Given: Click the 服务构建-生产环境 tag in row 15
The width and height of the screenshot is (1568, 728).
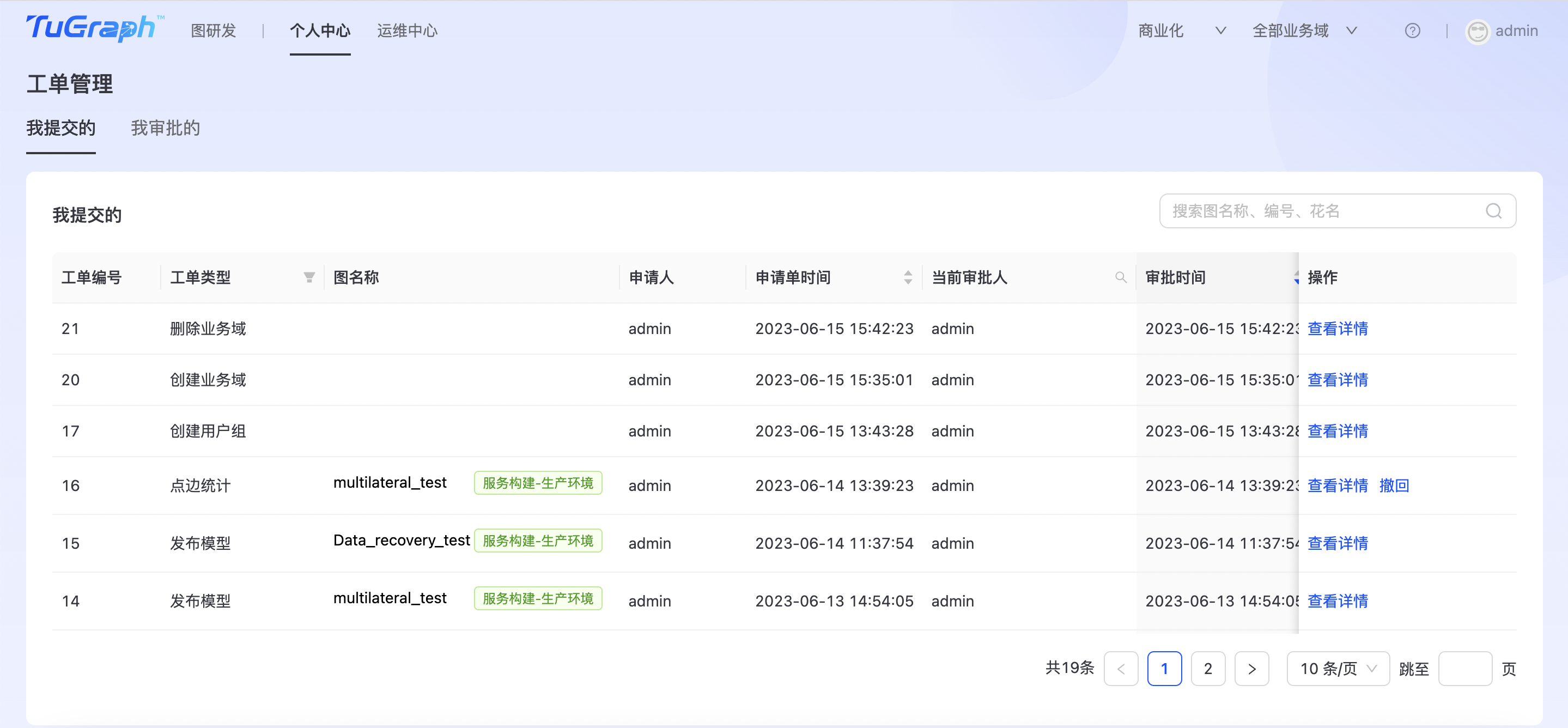Looking at the screenshot, I should coord(538,541).
